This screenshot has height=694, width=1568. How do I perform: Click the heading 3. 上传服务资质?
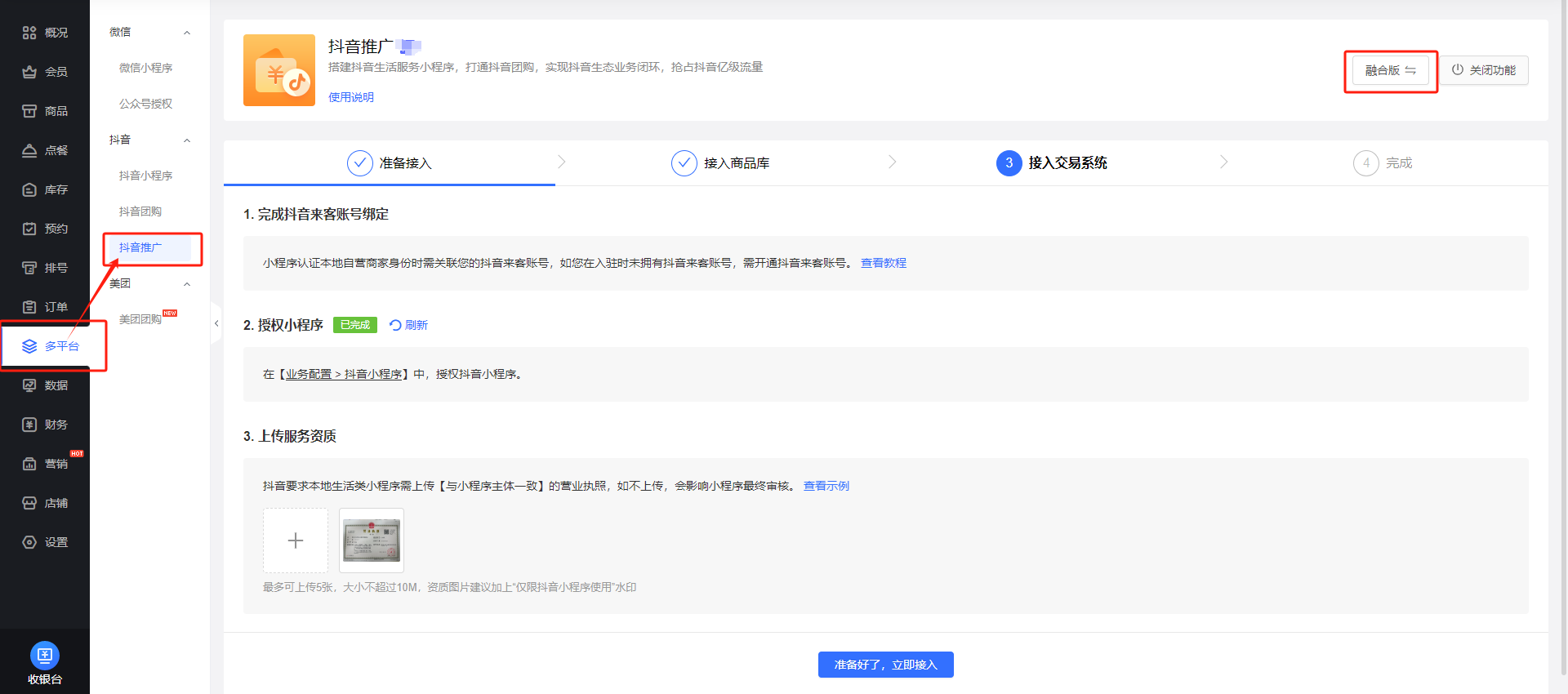(x=290, y=436)
